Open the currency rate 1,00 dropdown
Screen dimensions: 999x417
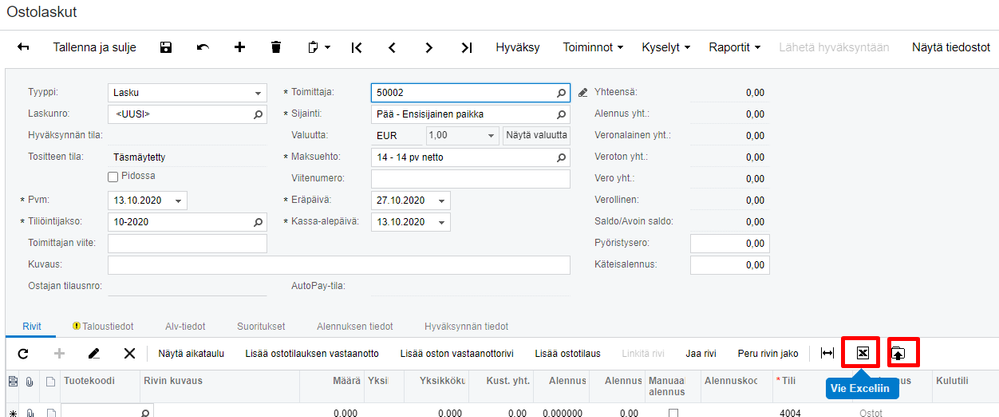491,136
